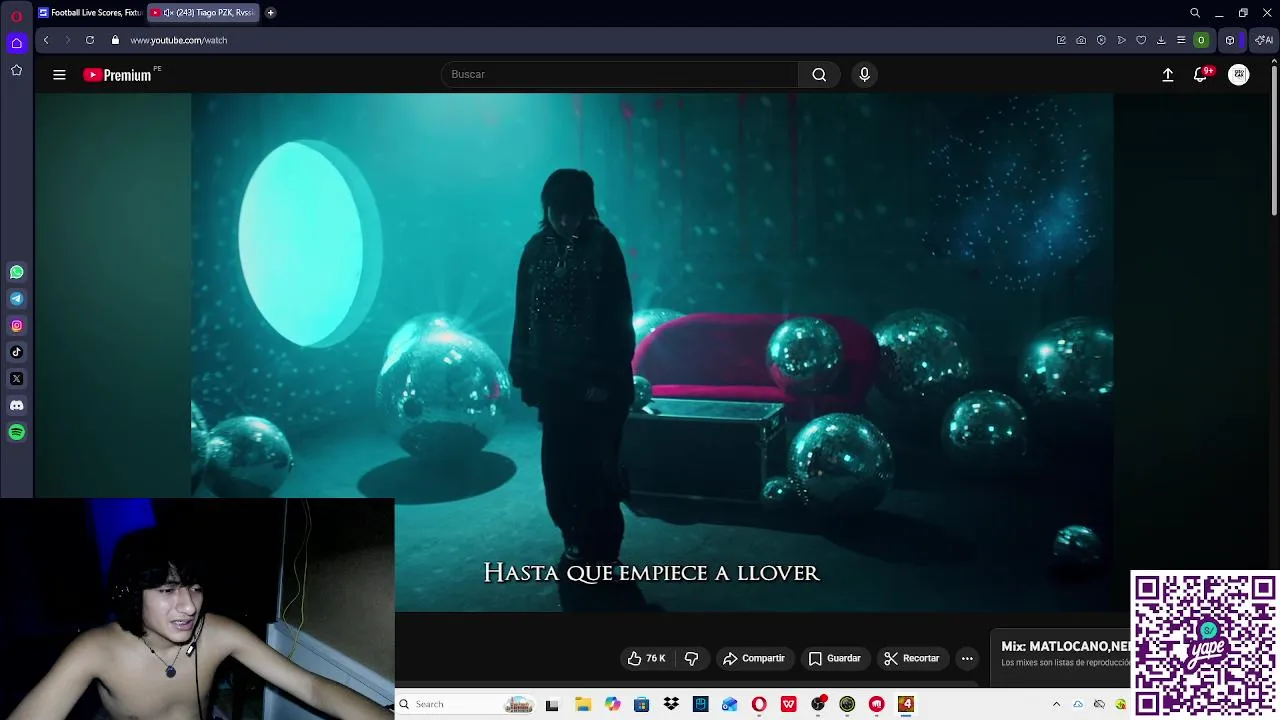Image resolution: width=1280 pixels, height=720 pixels.
Task: Open Telegram in Opera sidebar
Action: [16, 299]
